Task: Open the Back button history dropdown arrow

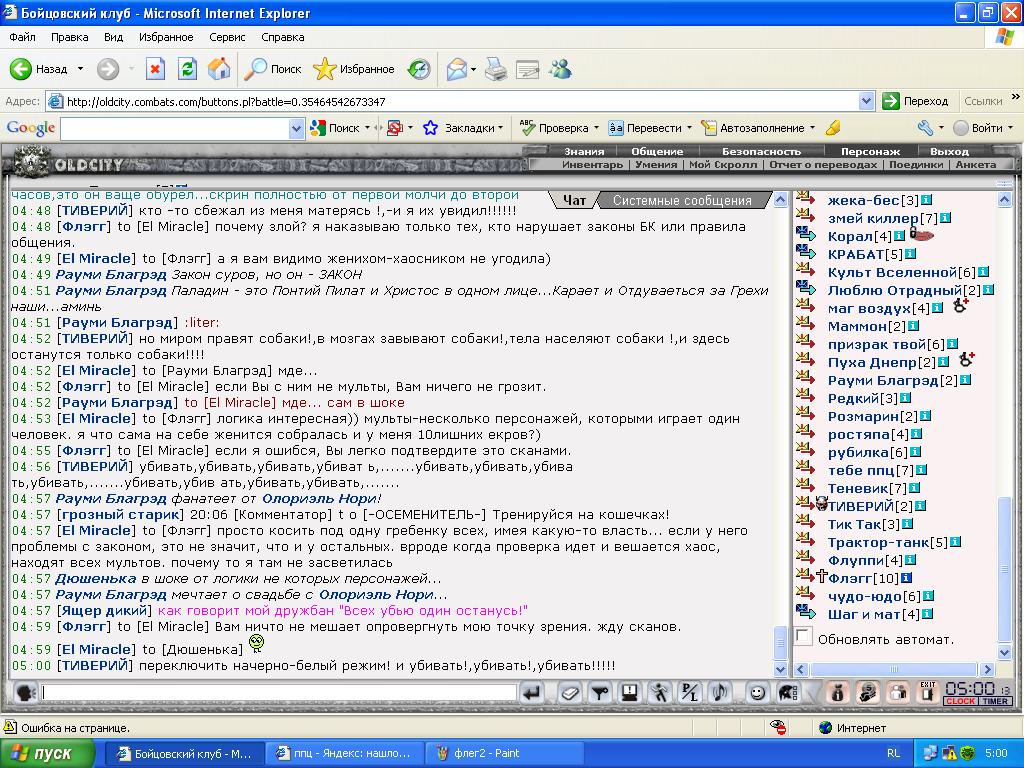Action: click(x=80, y=69)
